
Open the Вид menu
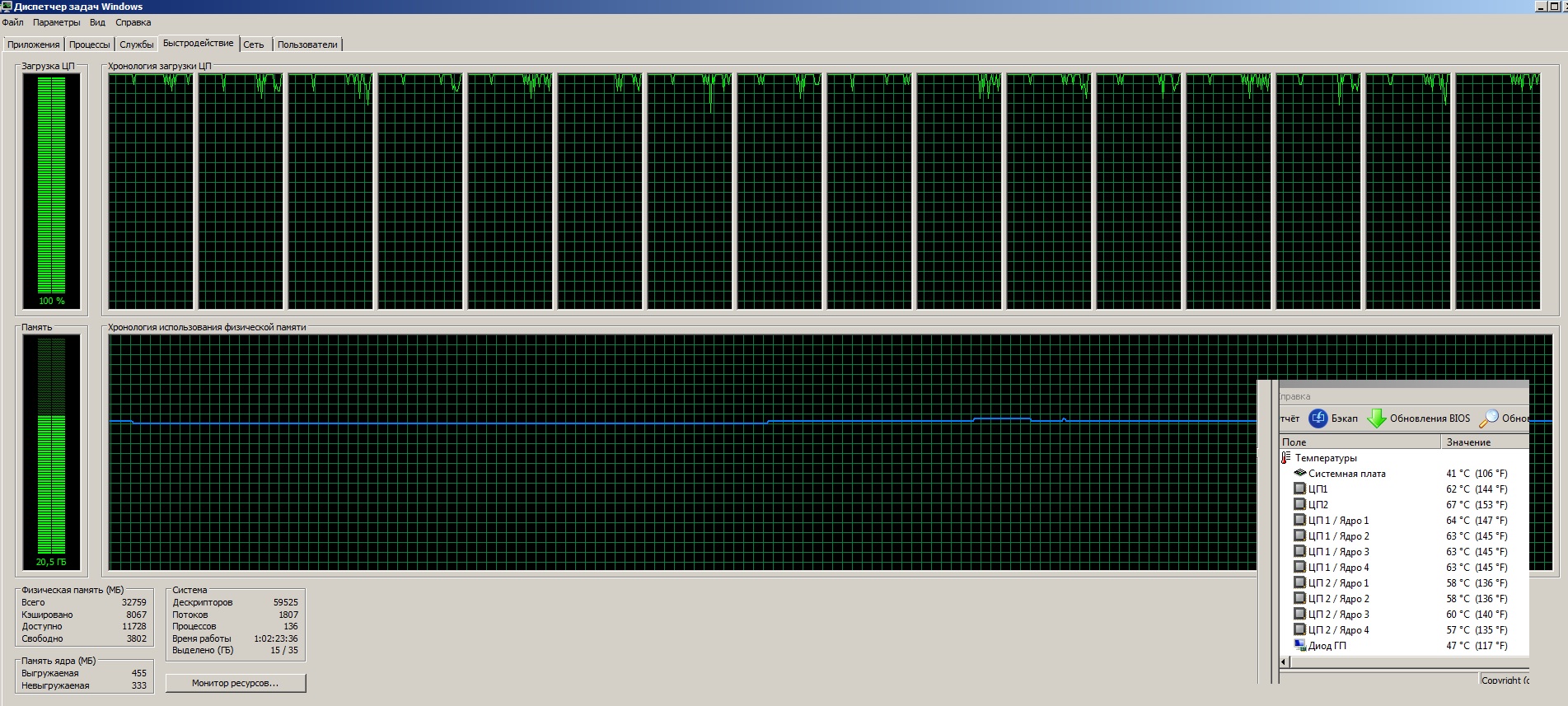tap(97, 22)
